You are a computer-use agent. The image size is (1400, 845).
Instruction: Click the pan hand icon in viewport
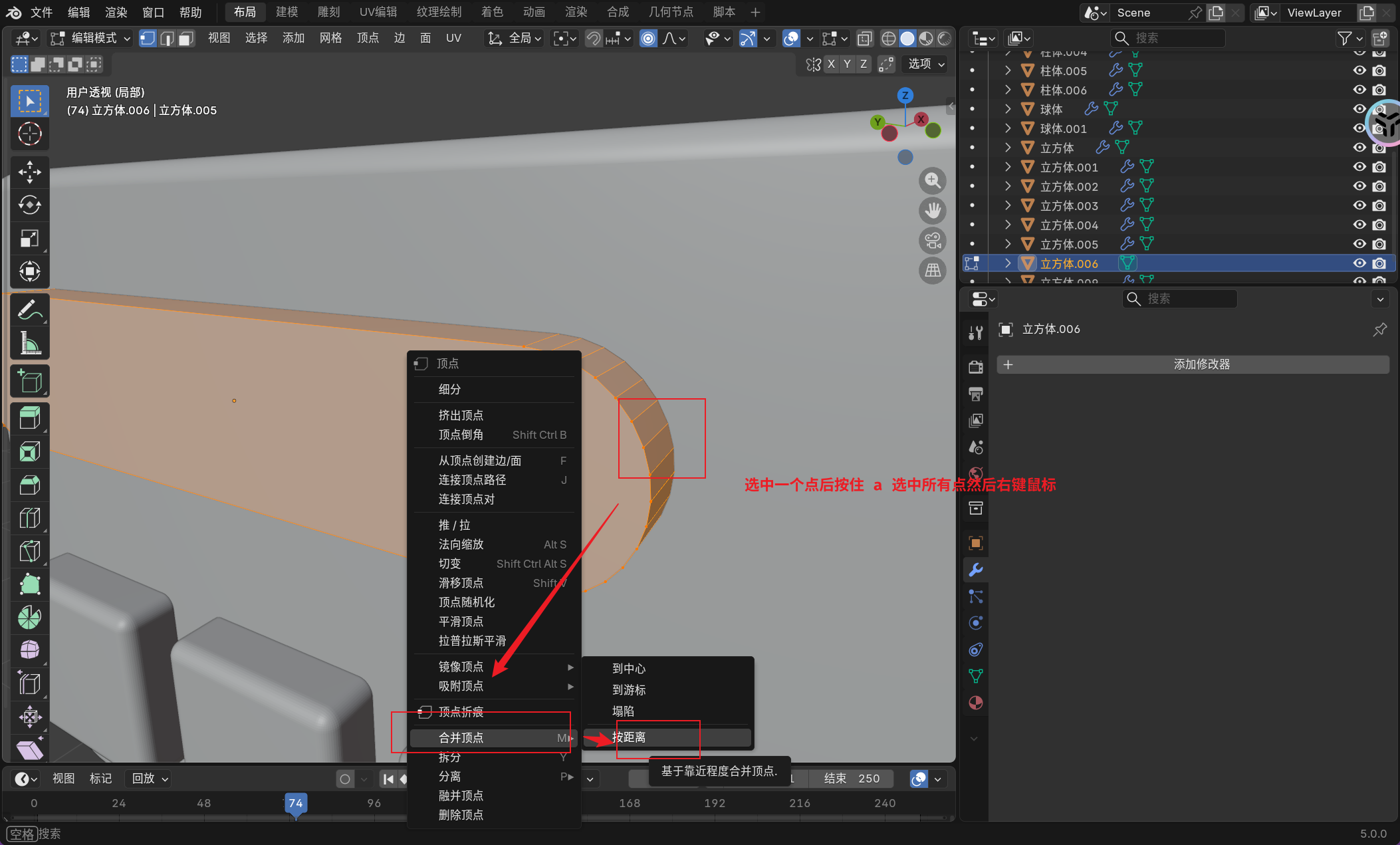tap(932, 210)
